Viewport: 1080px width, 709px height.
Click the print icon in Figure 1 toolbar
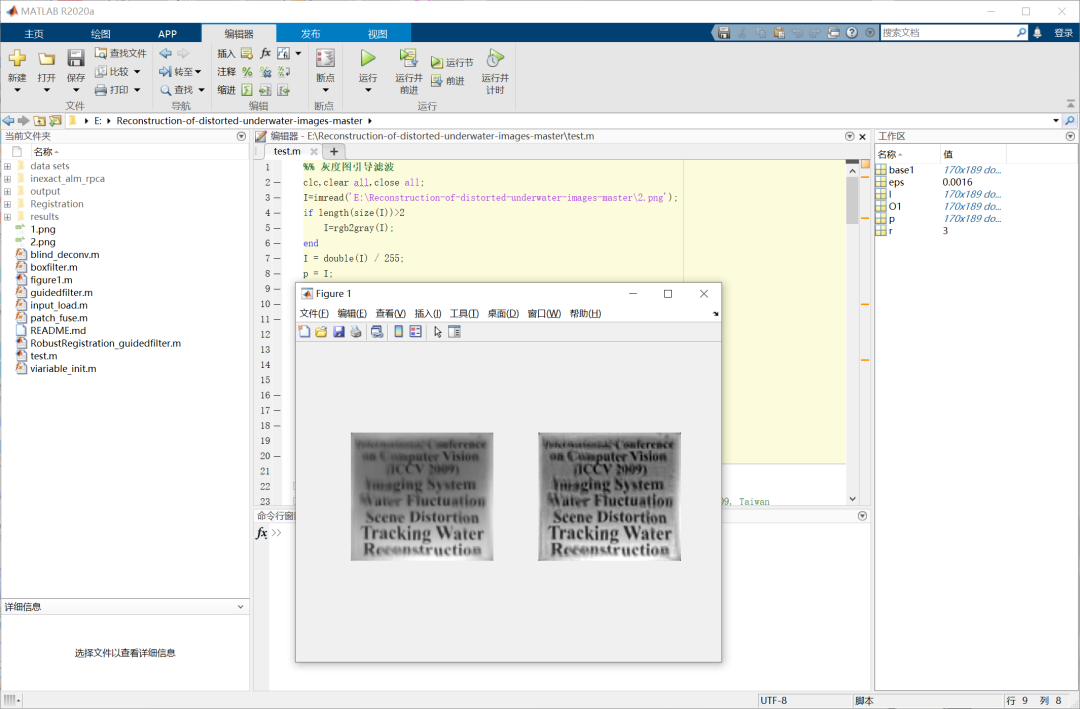pos(355,332)
